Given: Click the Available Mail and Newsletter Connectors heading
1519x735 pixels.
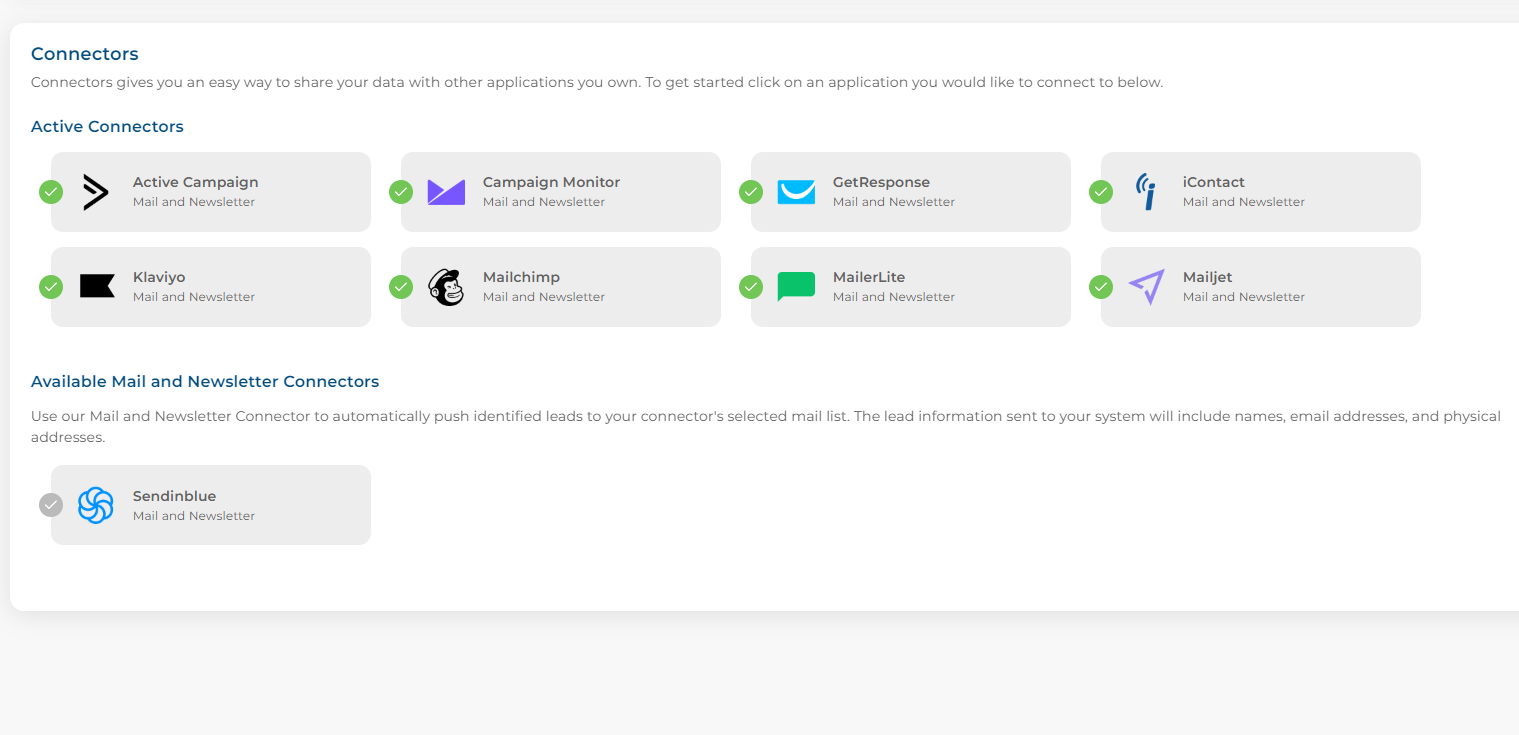Looking at the screenshot, I should point(205,381).
